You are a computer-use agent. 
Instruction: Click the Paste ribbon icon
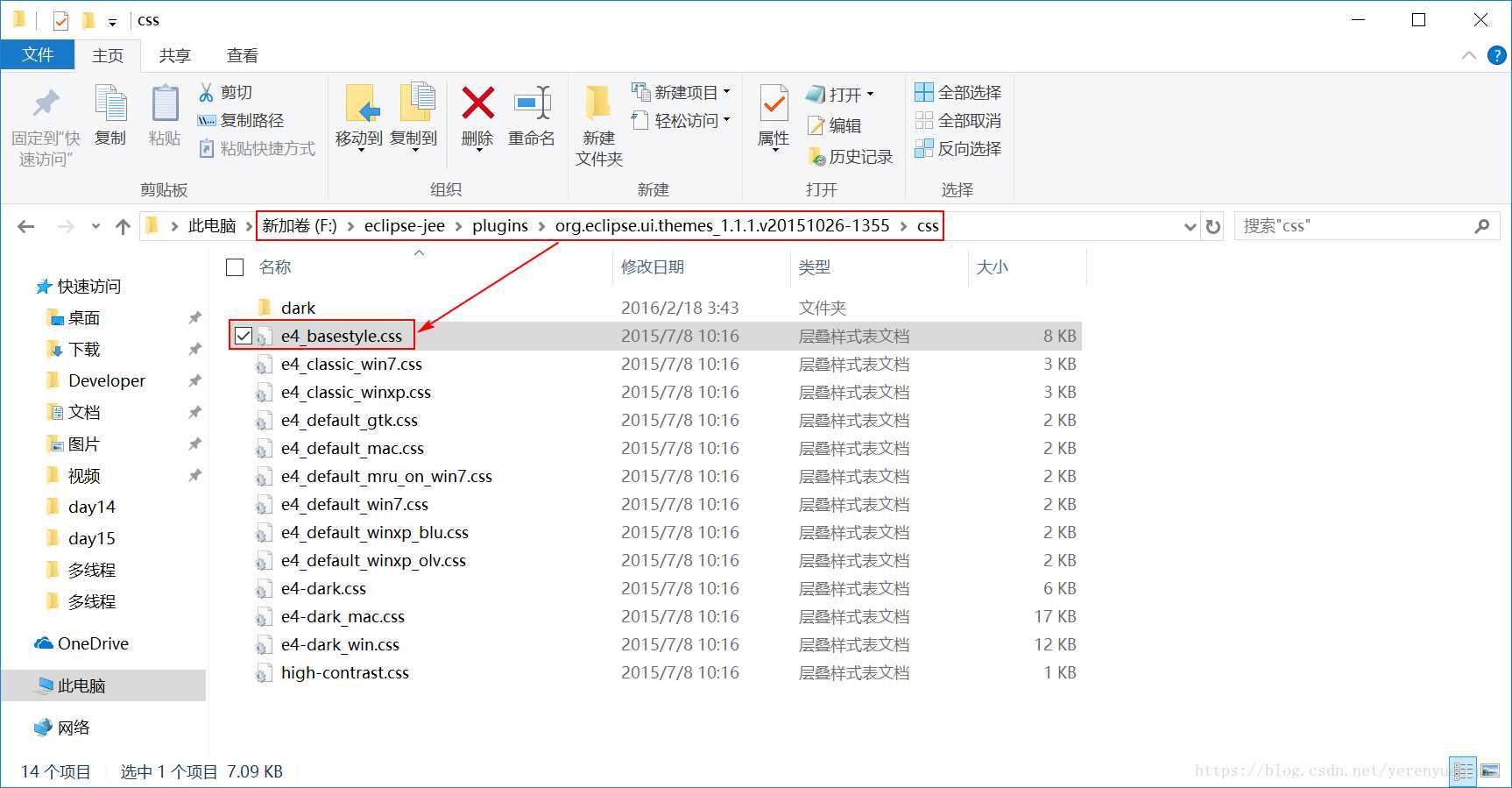[x=165, y=104]
